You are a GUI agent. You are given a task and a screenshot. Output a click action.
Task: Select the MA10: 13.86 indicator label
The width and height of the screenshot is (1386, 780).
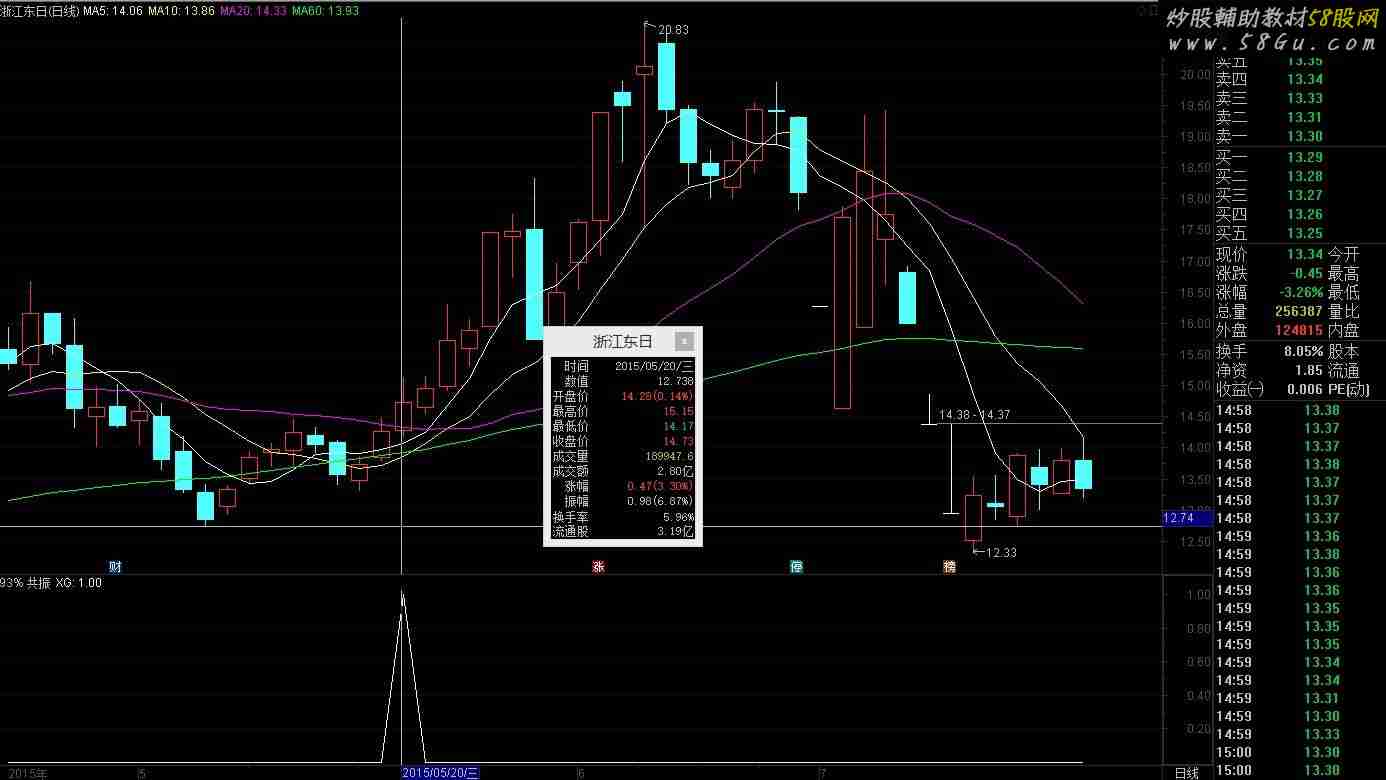182,10
